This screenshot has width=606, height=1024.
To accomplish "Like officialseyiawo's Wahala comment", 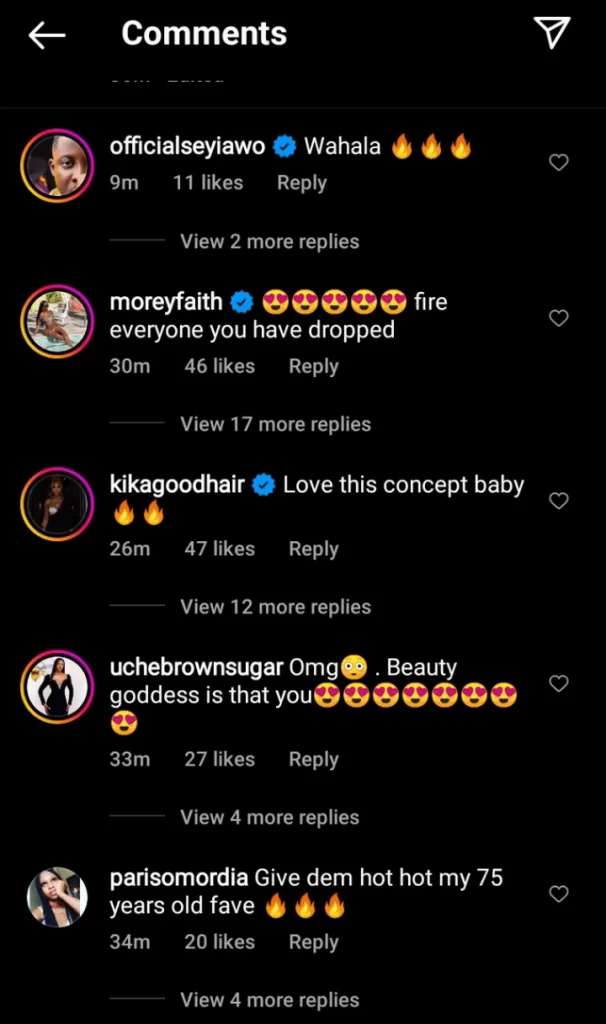I will coord(559,162).
